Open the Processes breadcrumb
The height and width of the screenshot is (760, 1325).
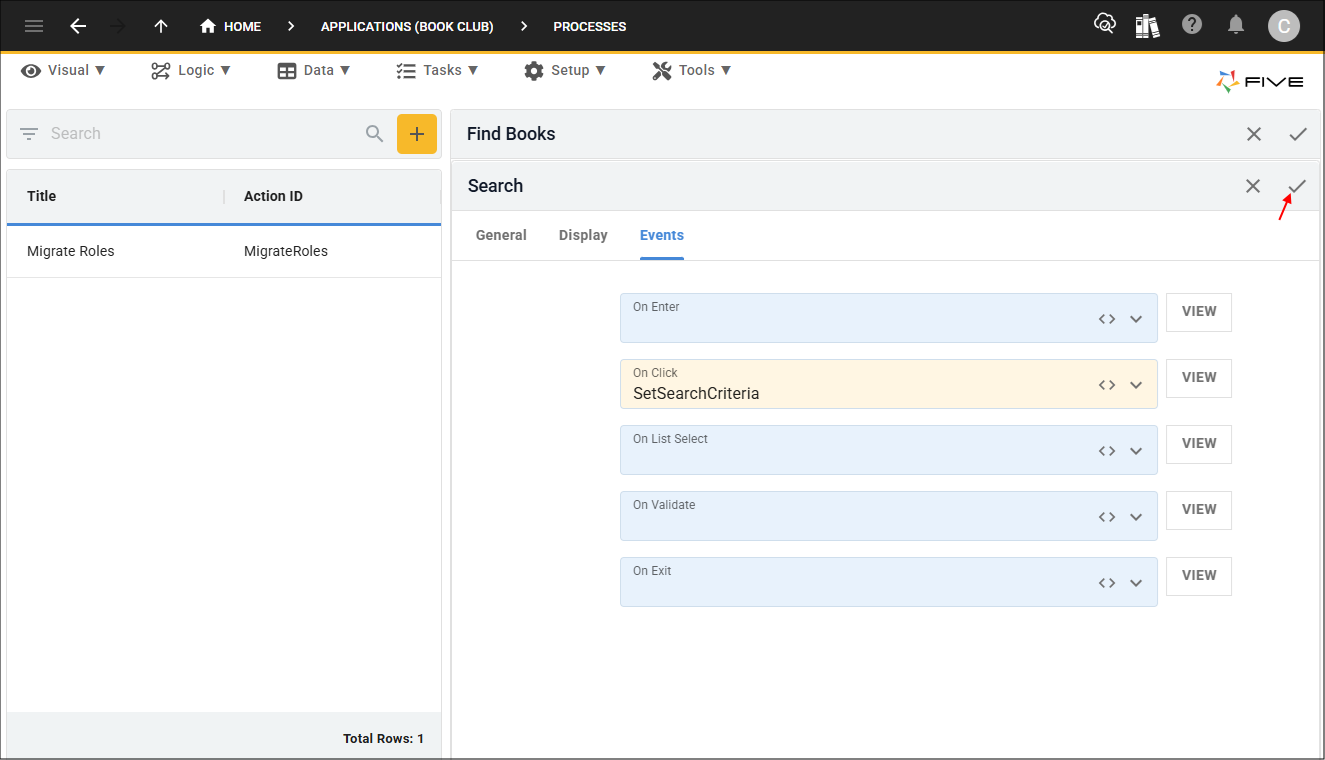pos(590,27)
